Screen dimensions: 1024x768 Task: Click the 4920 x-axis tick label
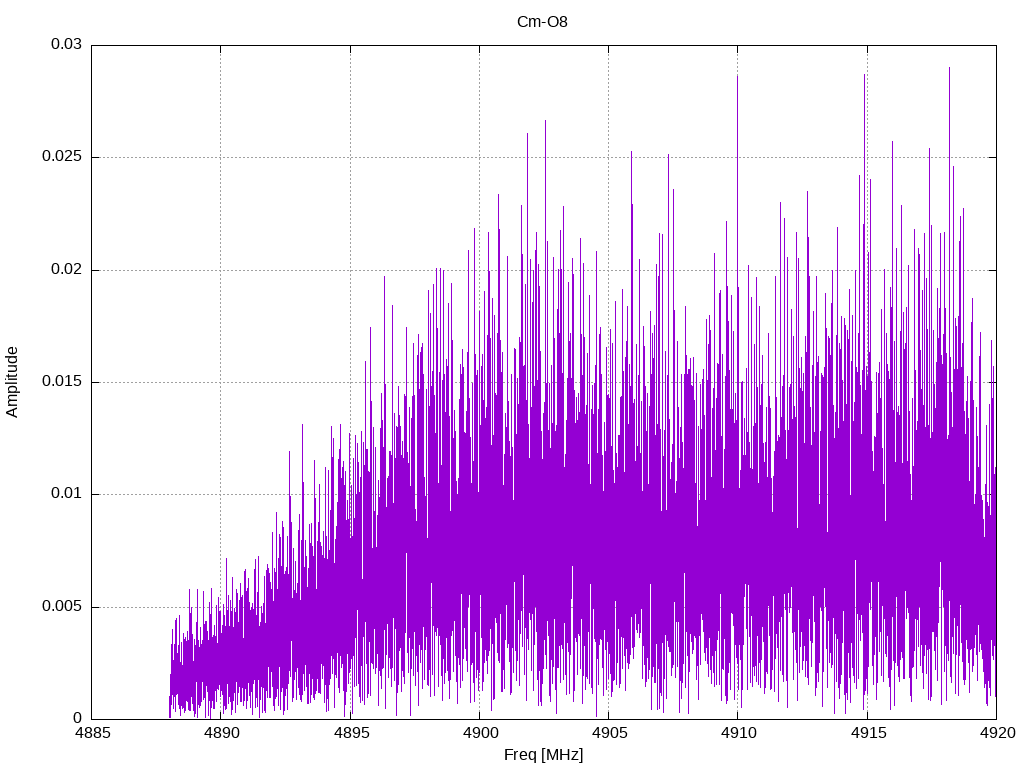(997, 733)
